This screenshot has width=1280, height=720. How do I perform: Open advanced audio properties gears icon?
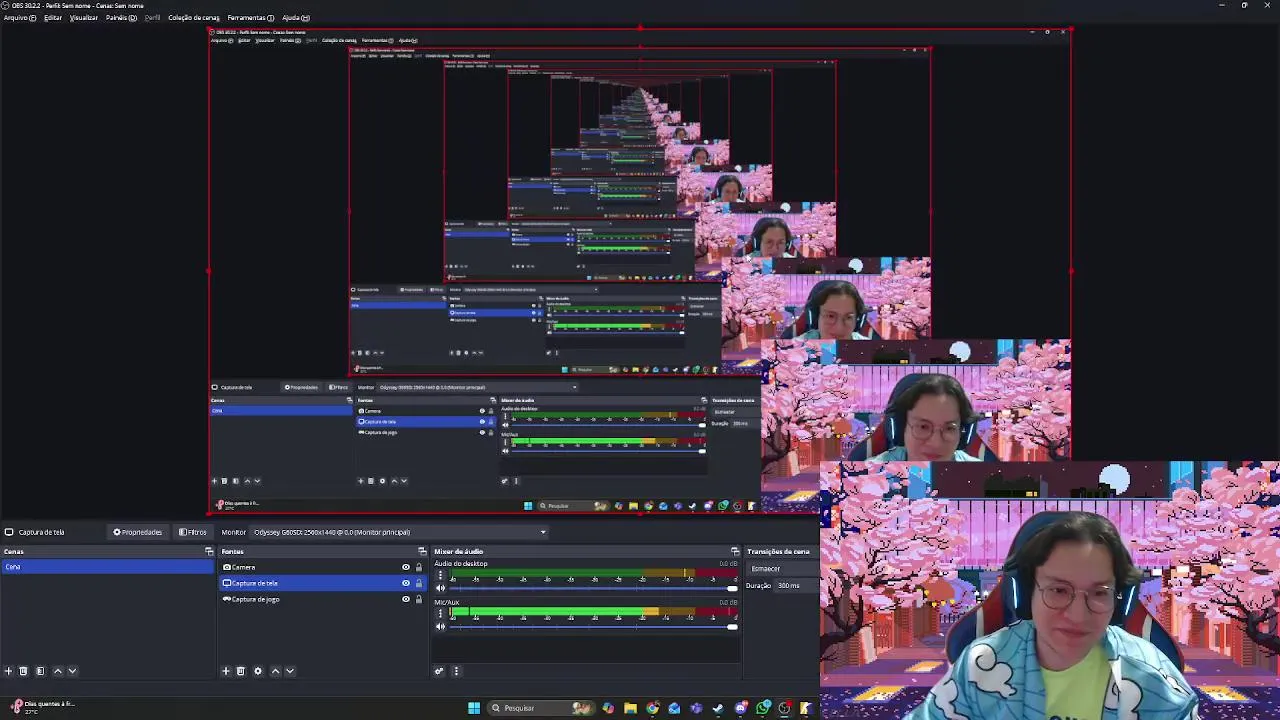click(x=439, y=671)
